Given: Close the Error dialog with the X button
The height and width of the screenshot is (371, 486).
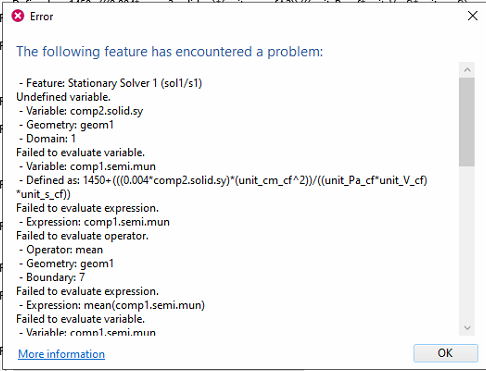Looking at the screenshot, I should tap(472, 16).
